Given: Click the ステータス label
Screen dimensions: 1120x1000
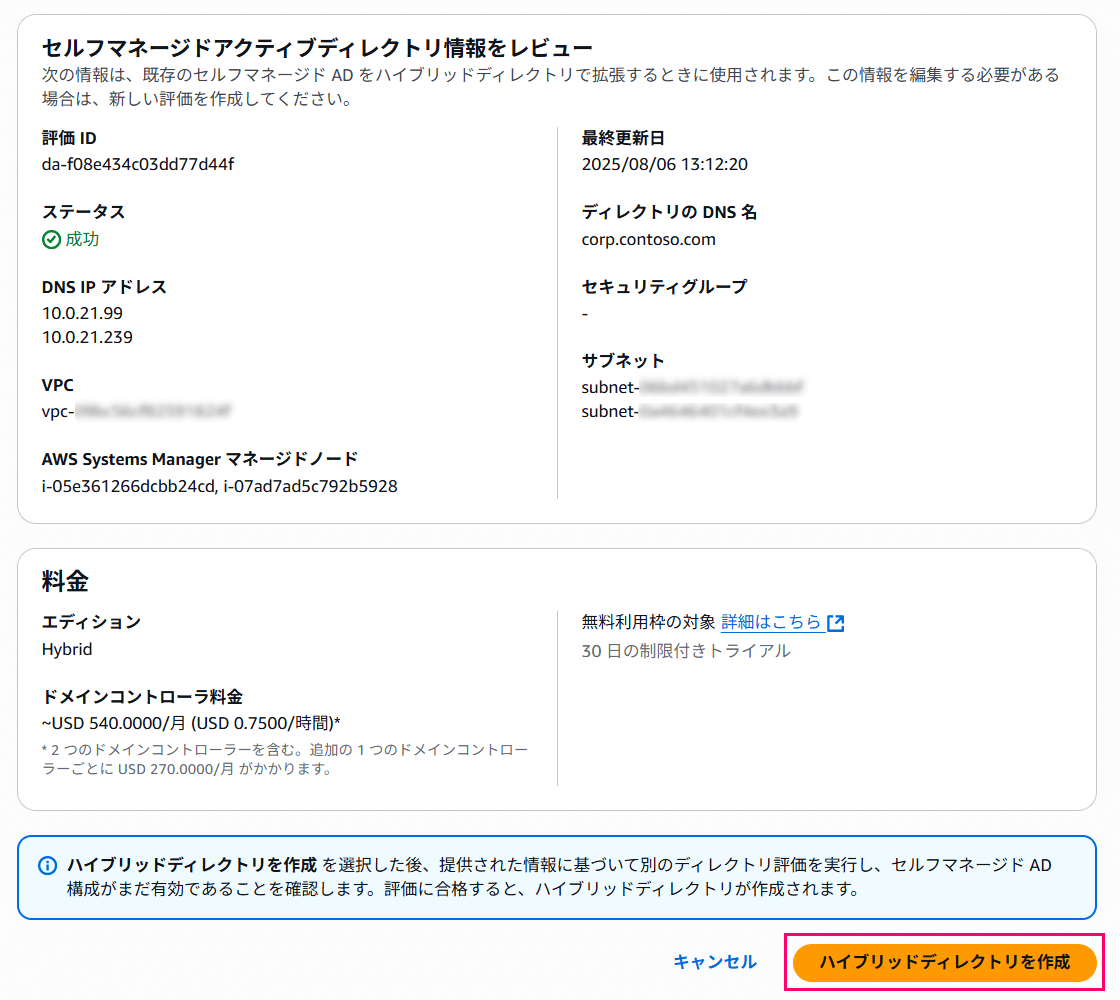Looking at the screenshot, I should pyautogui.click(x=84, y=212).
